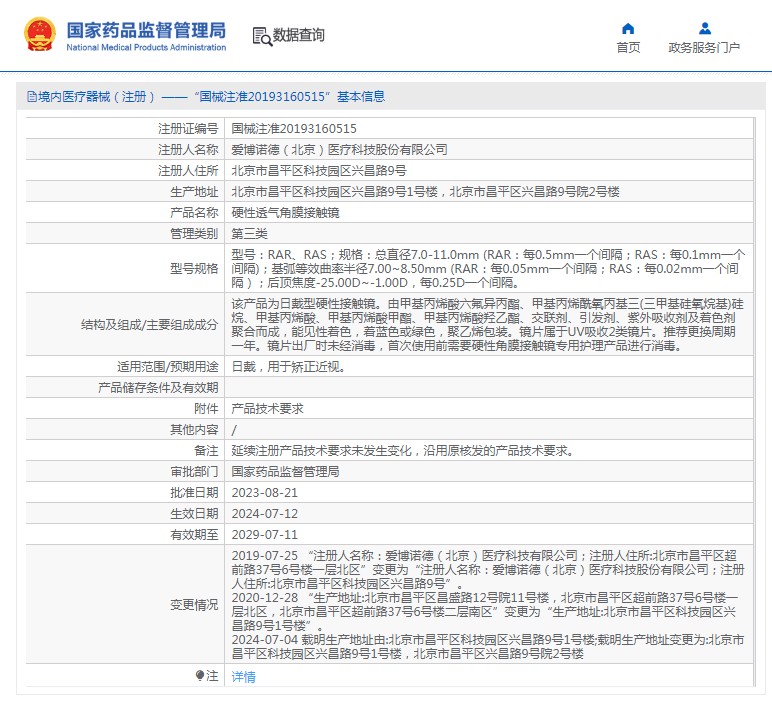
Task: Select registration number 国械注准20193160515 value cell
Action: [x=294, y=129]
